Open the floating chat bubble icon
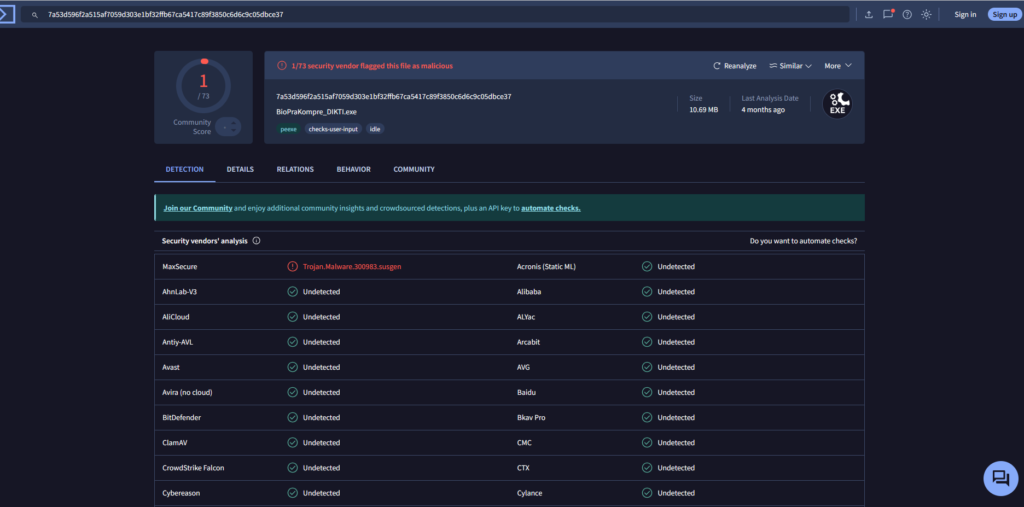 click(x=1000, y=478)
